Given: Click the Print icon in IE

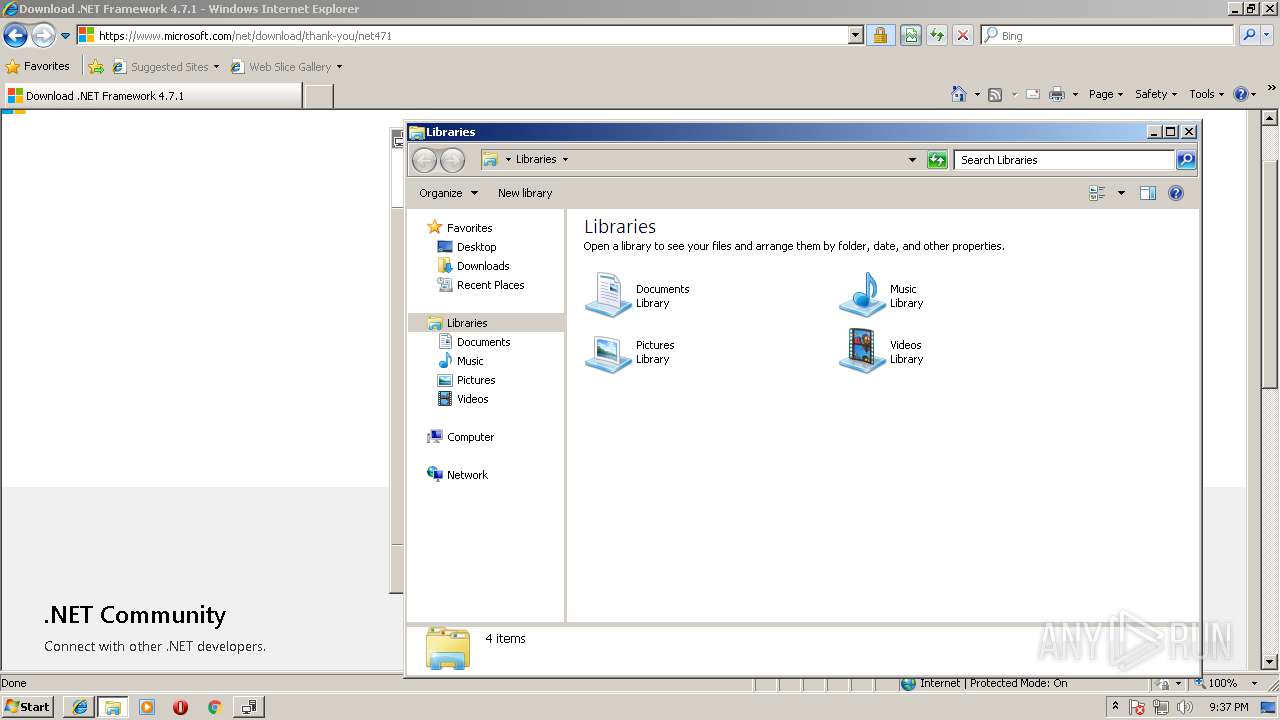Looking at the screenshot, I should (x=1057, y=94).
